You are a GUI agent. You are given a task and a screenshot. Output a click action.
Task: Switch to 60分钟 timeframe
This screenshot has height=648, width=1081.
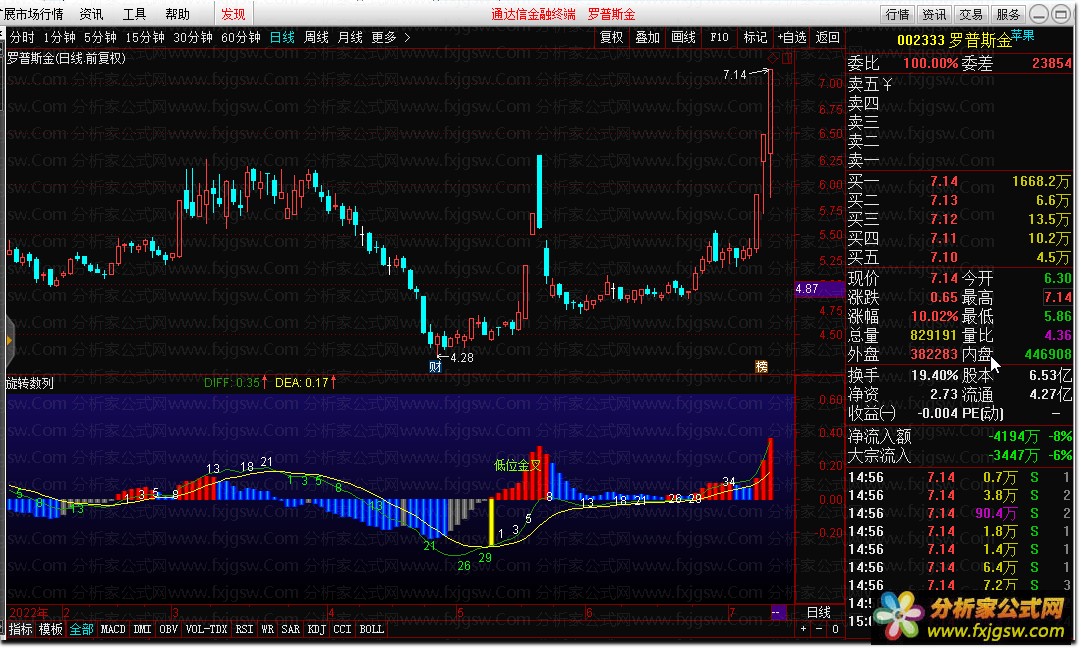point(241,37)
